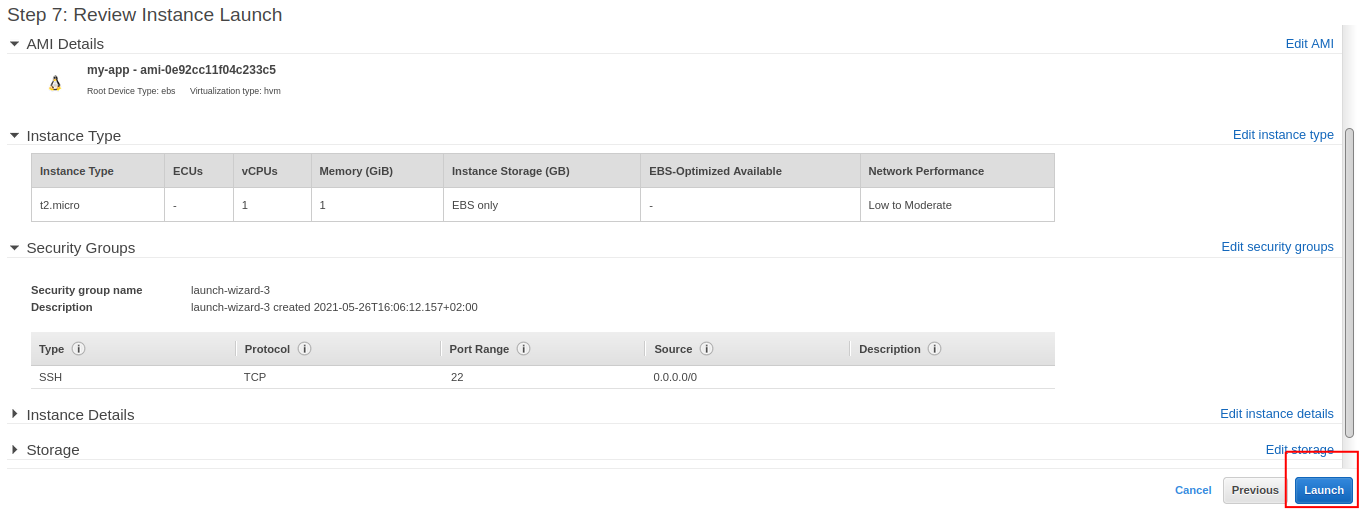Click the Linux penguin AMI icon
1363x513 pixels.
55,83
